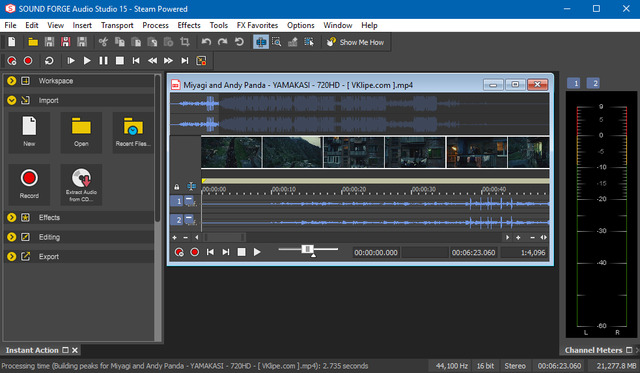Viewport: 640px width, 373px height.
Task: Toggle the lock icon beside the time ruler
Action: pos(177,187)
